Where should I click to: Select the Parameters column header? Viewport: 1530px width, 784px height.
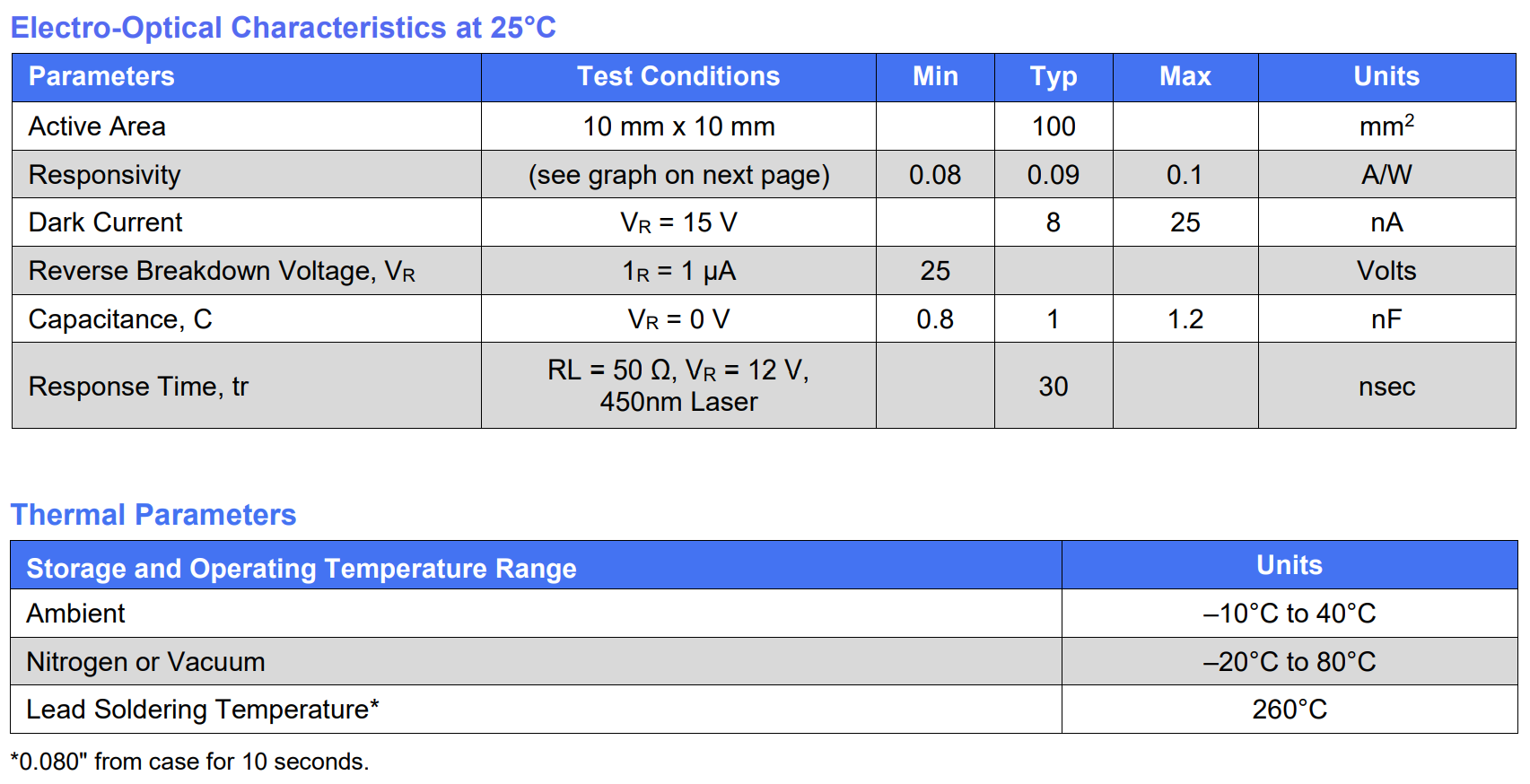pyautogui.click(x=101, y=77)
